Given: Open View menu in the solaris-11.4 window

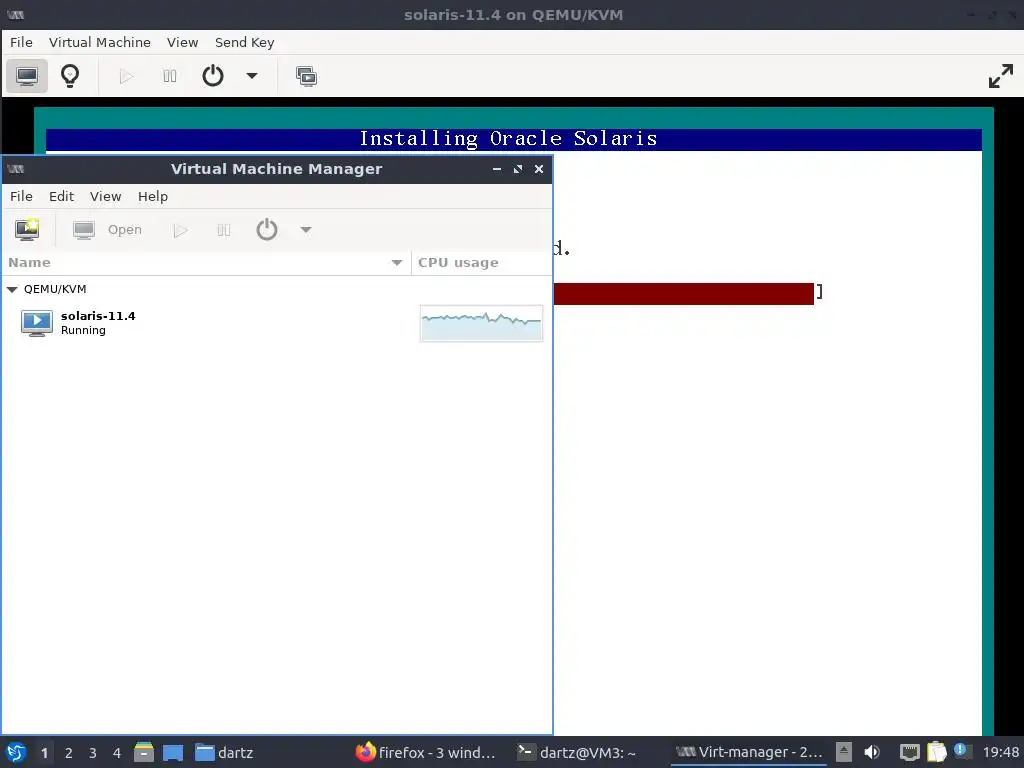Looking at the screenshot, I should click(182, 42).
